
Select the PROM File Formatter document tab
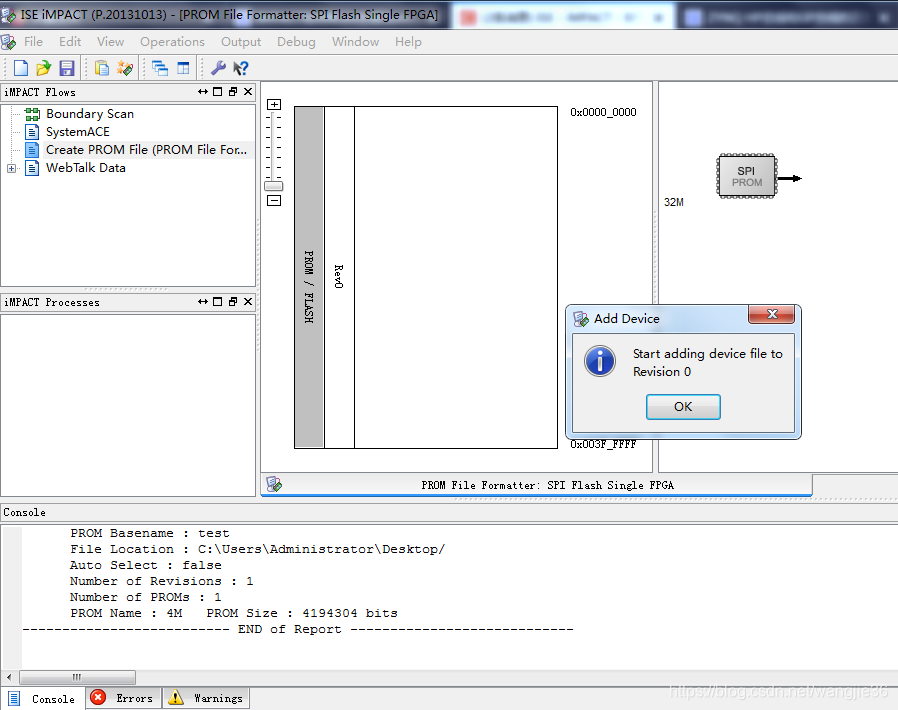(x=537, y=485)
